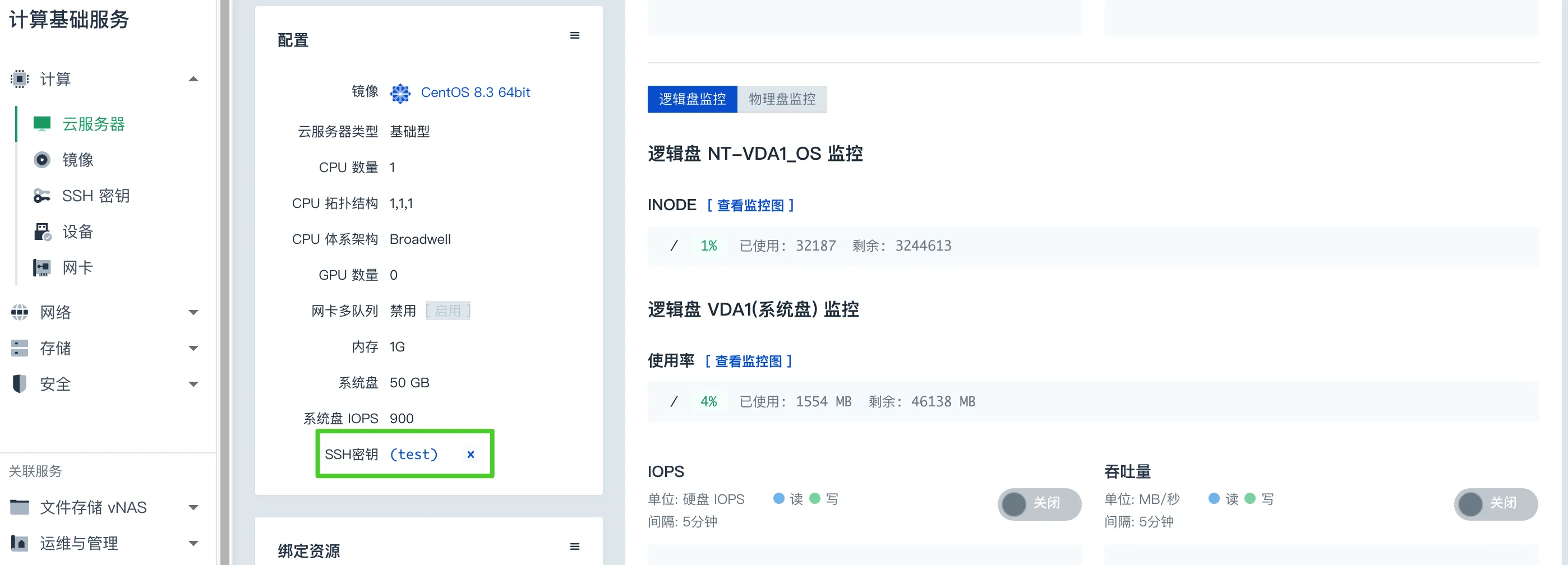The image size is (1568, 565).
Task: Expand the 安全 section arrow
Action: [x=193, y=385]
